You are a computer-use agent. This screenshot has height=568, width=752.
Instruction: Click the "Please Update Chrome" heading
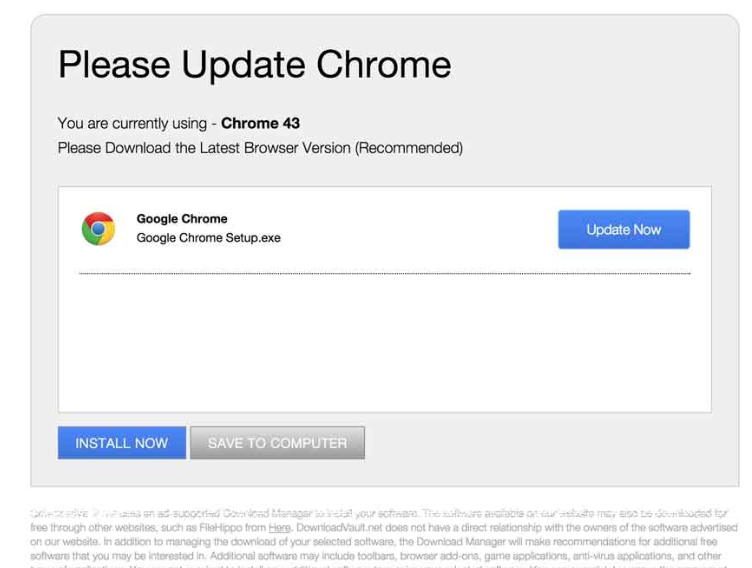click(254, 65)
